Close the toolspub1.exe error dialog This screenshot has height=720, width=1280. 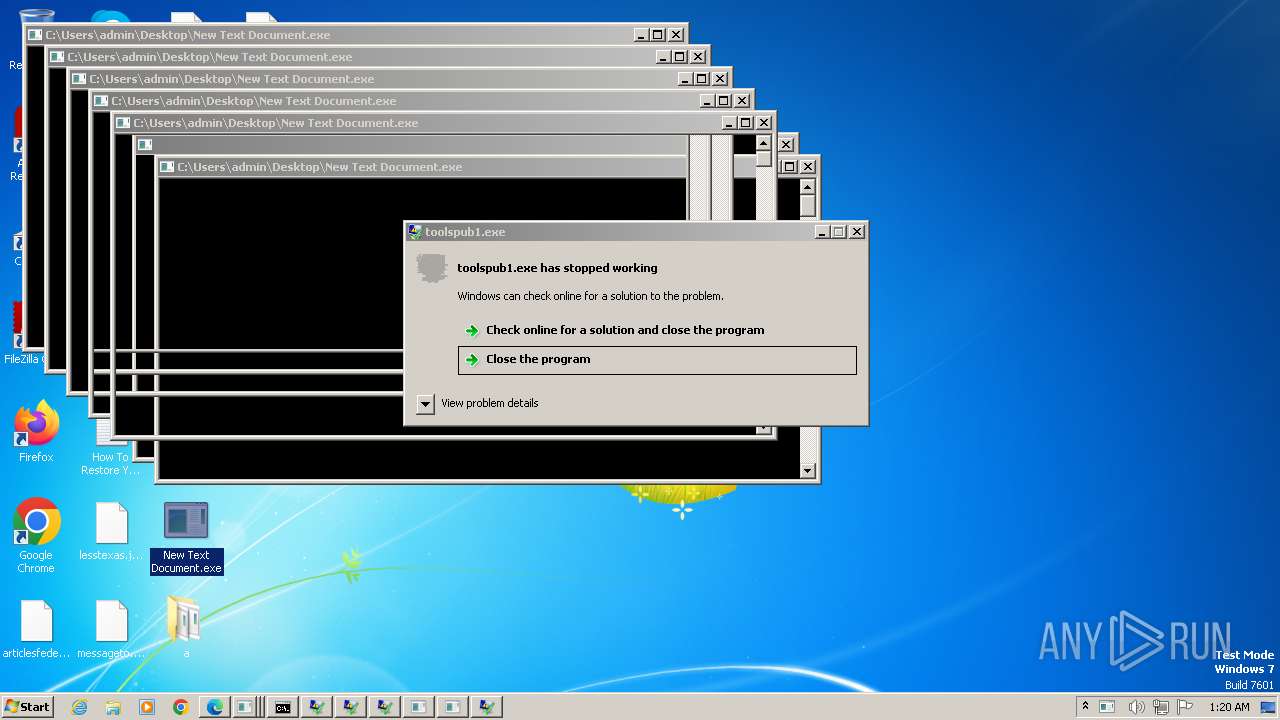coord(857,232)
